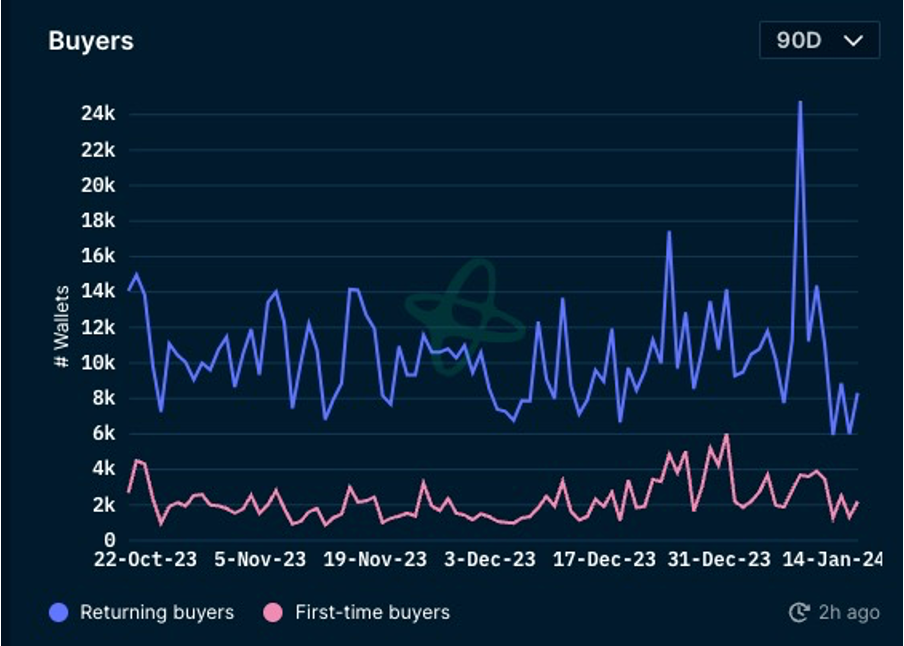Click the clock refresh icon

pyautogui.click(x=799, y=612)
